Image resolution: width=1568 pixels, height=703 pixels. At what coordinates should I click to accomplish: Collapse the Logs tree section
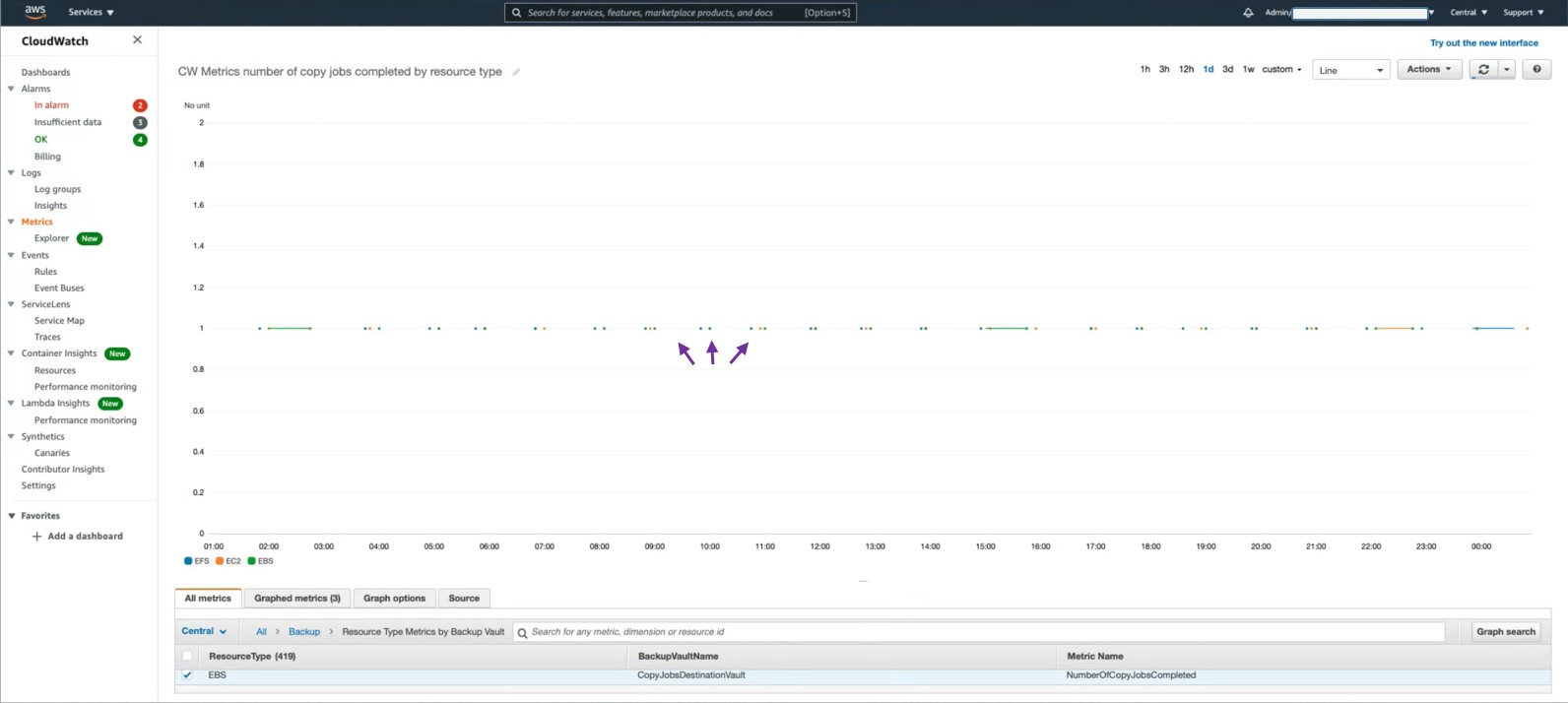(x=11, y=172)
